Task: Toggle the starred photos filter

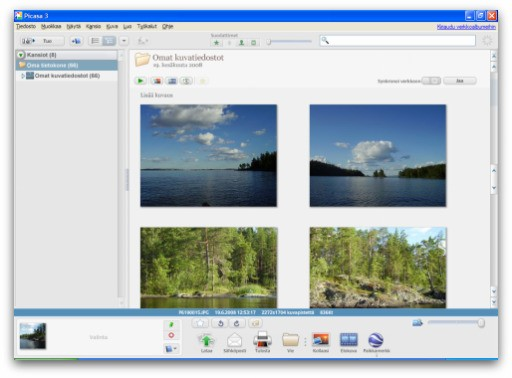Action: (216, 43)
